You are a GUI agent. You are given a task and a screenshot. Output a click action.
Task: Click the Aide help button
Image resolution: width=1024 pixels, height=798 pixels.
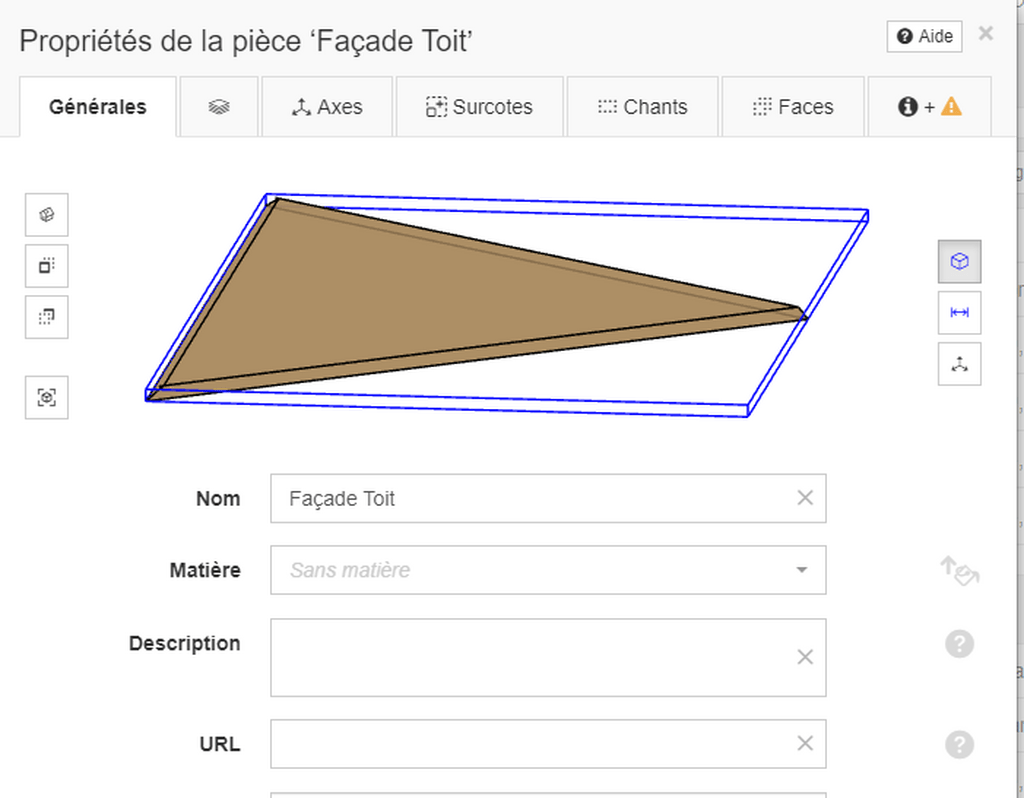[924, 37]
